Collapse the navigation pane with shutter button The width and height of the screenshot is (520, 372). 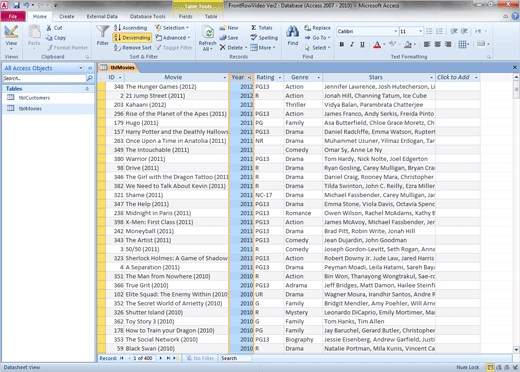[x=90, y=68]
